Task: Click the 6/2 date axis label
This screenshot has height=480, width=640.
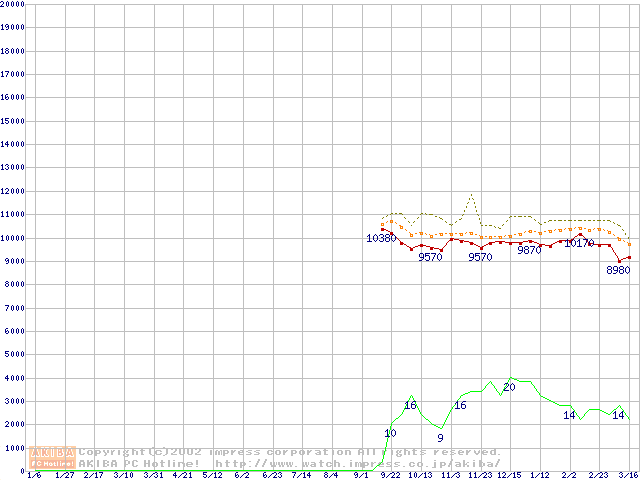Action: [242, 476]
